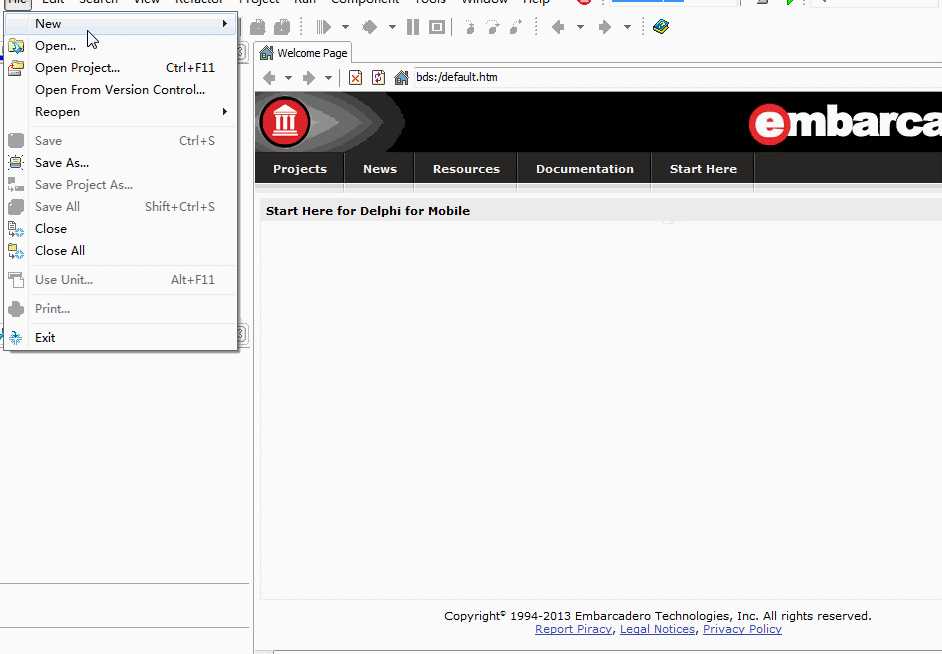Expand the Reopen submenu

[x=121, y=112]
